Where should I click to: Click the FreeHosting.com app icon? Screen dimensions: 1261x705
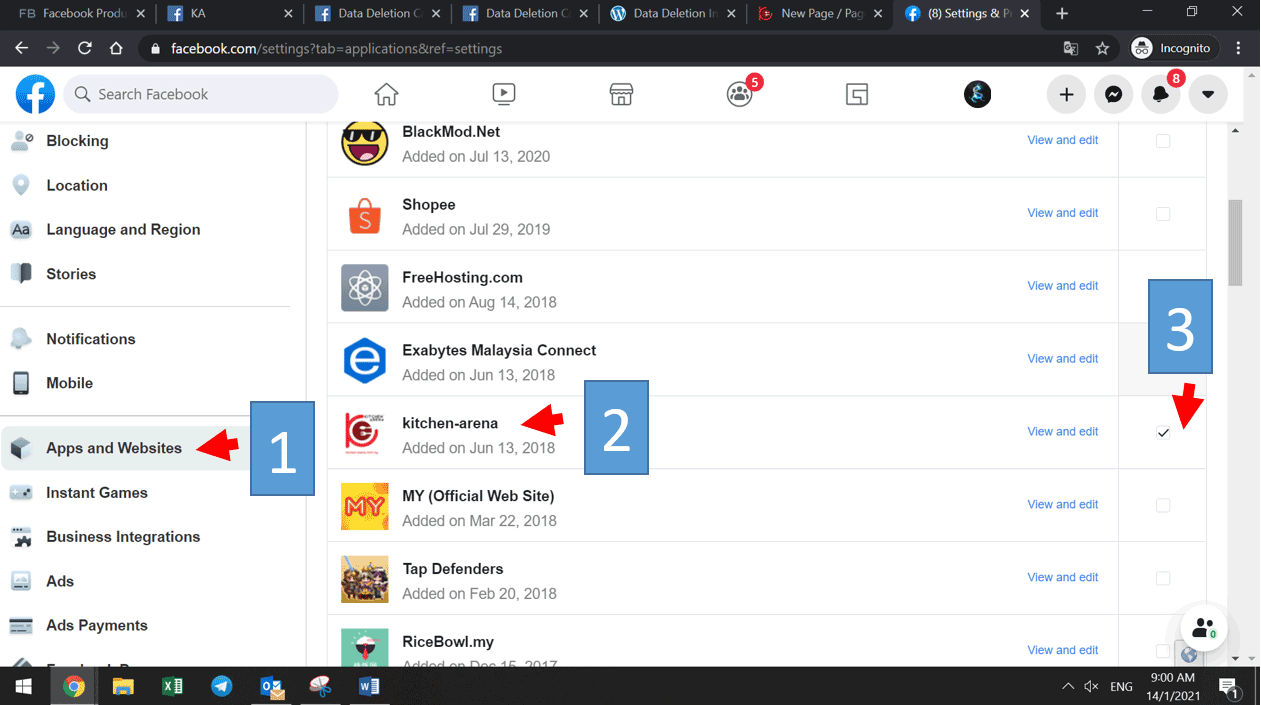364,288
